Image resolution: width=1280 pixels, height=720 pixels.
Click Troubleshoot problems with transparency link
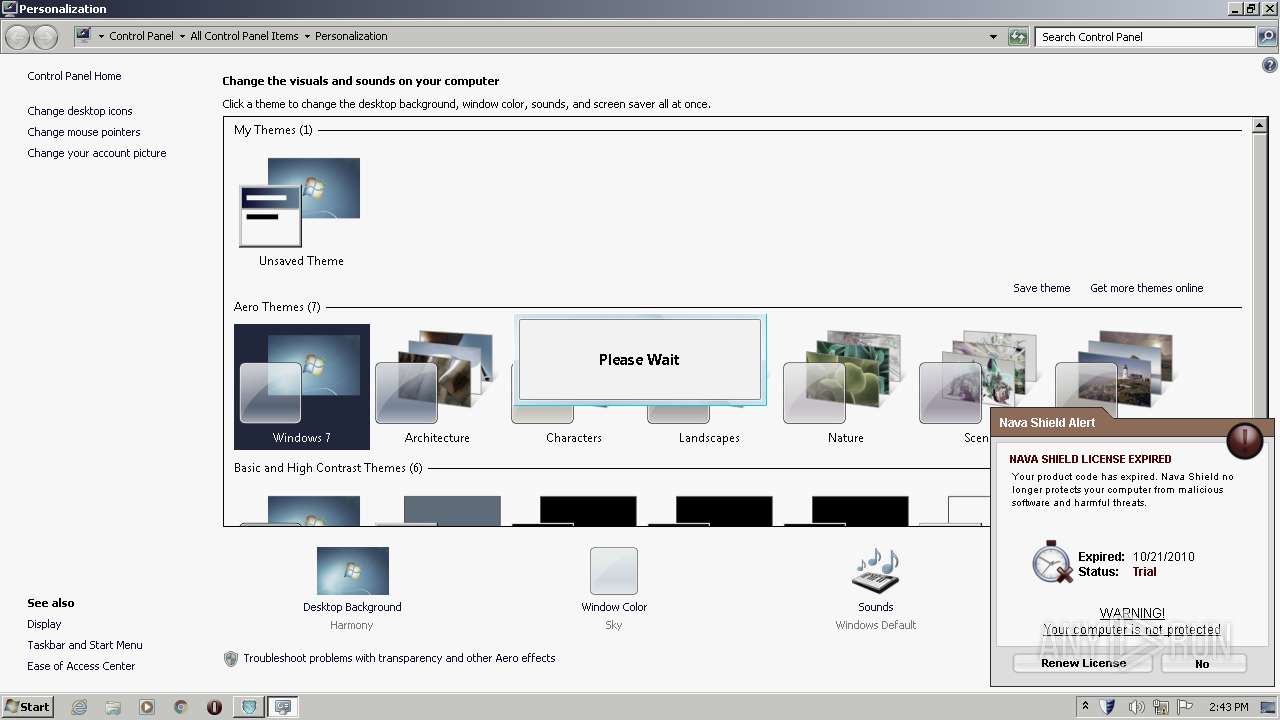399,659
